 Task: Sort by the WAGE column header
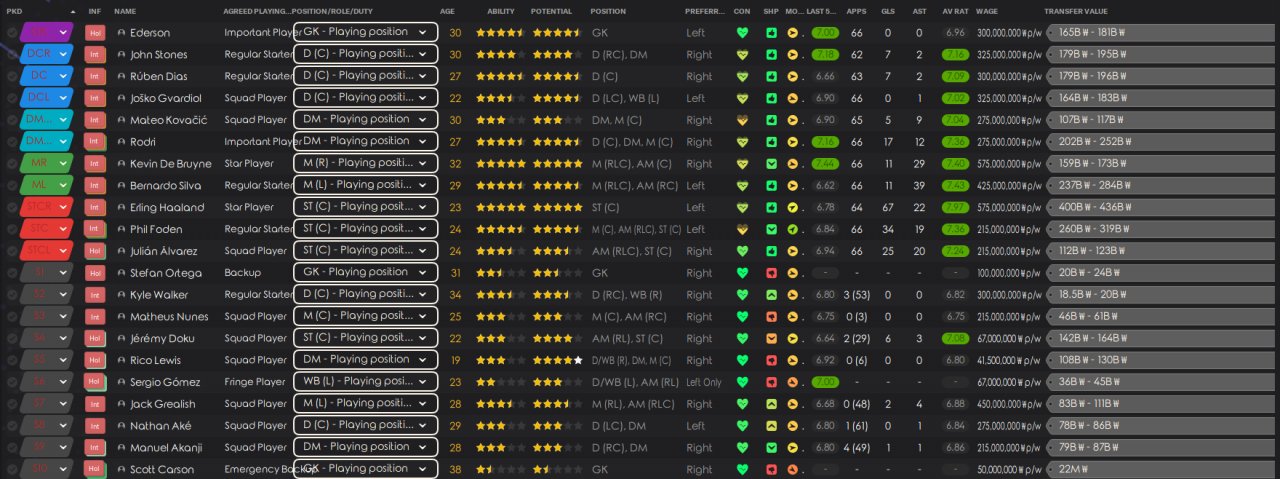[x=987, y=11]
